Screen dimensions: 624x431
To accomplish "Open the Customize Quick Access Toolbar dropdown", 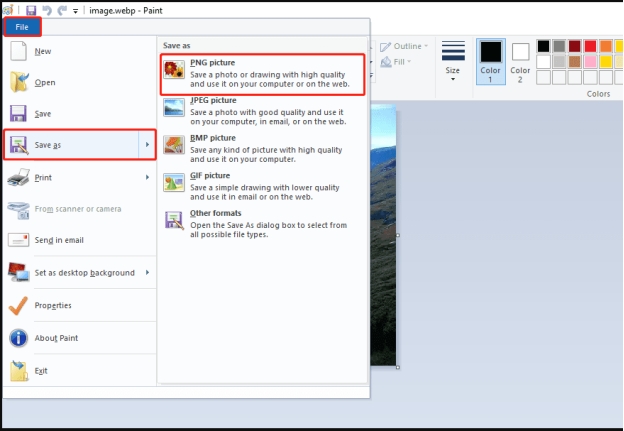I will pyautogui.click(x=75, y=11).
